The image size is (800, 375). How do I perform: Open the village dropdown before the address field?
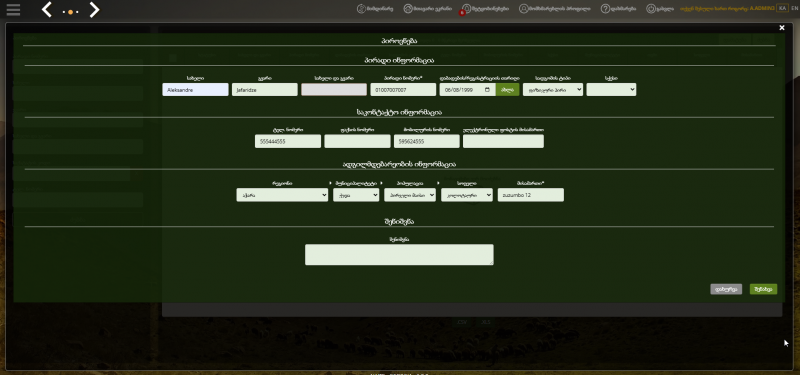click(x=467, y=195)
